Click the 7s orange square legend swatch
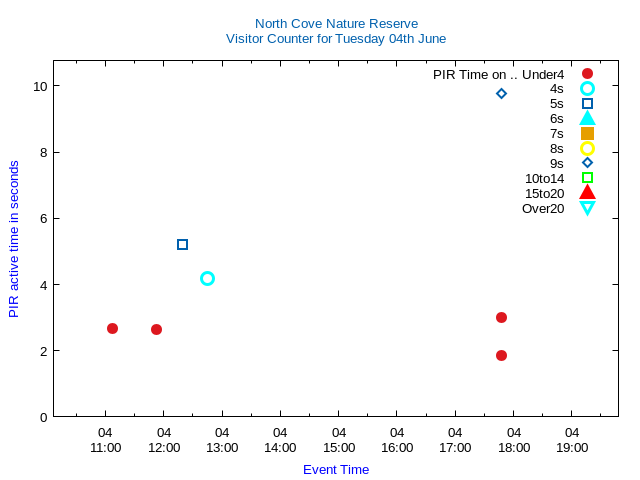Screen dimensions: 640x480 [587, 133]
